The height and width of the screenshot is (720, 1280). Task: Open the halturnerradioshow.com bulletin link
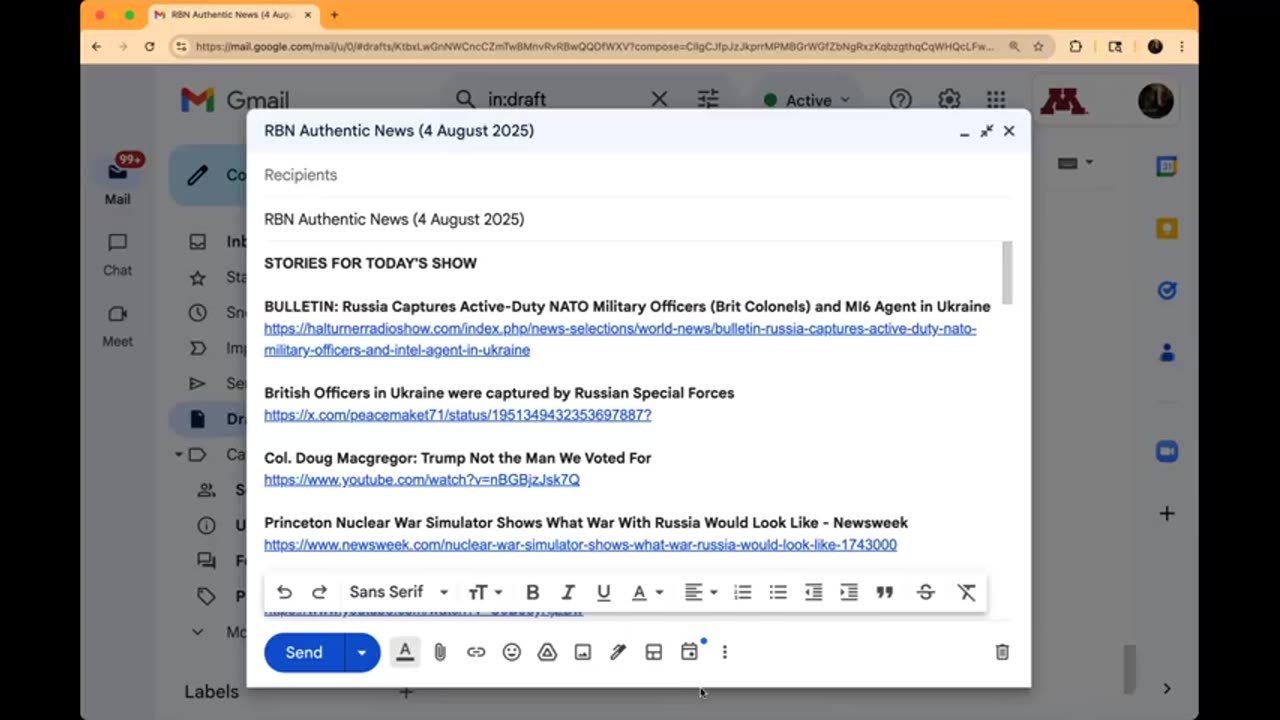point(620,339)
